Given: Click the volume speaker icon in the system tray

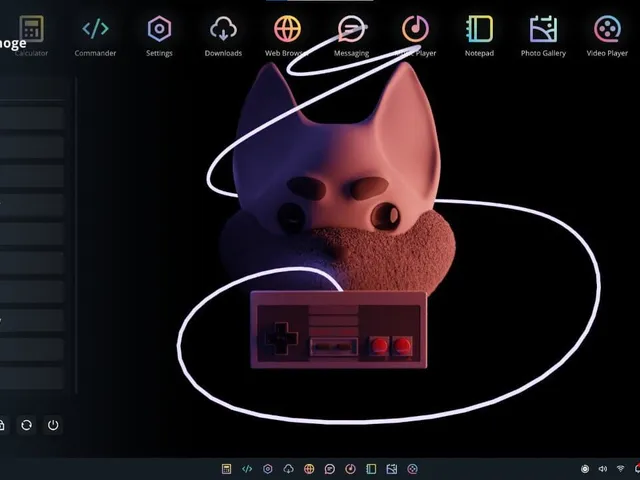Looking at the screenshot, I should (602, 469).
